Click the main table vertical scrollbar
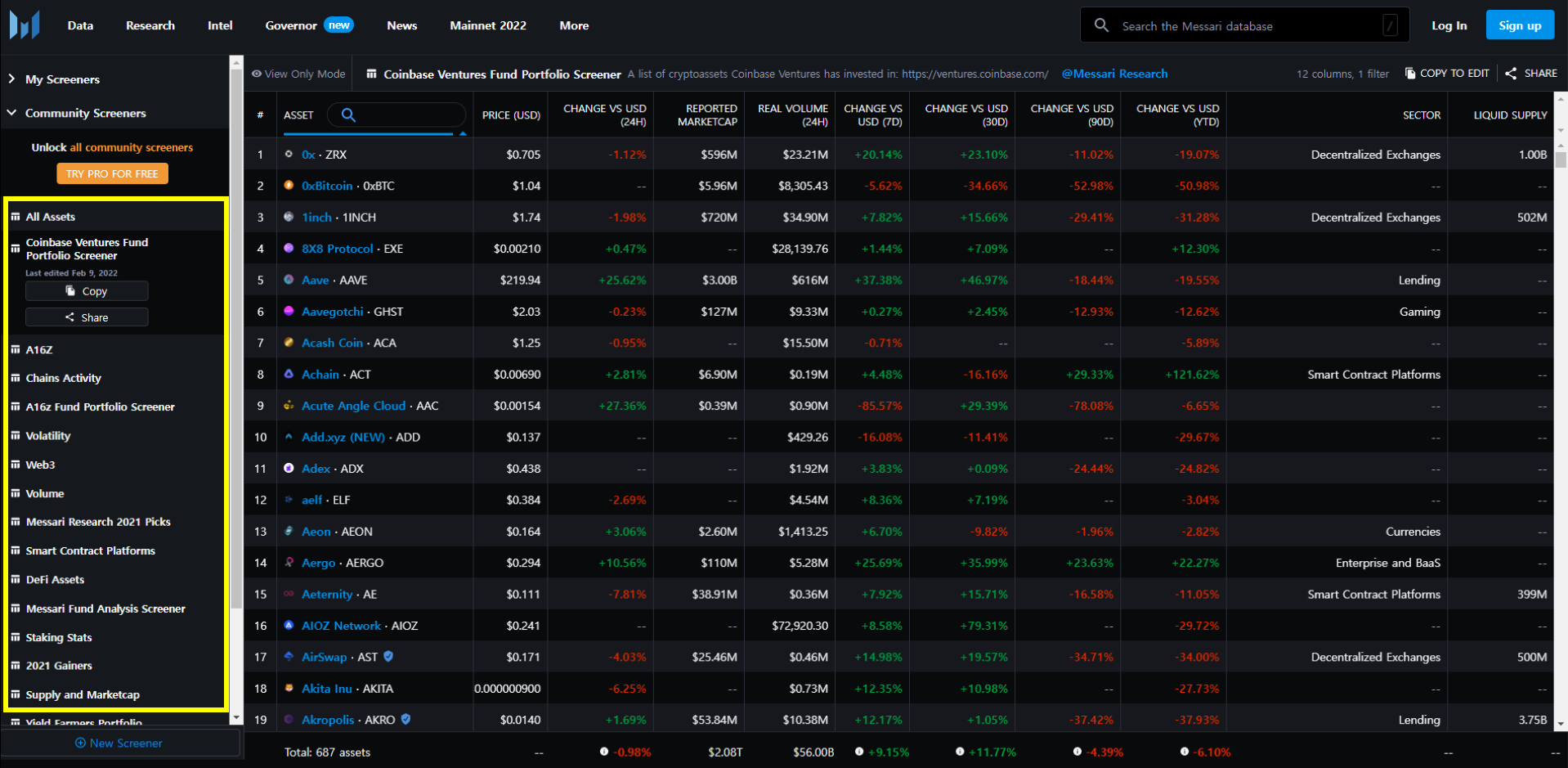This screenshot has height=768, width=1568. tap(1561, 159)
